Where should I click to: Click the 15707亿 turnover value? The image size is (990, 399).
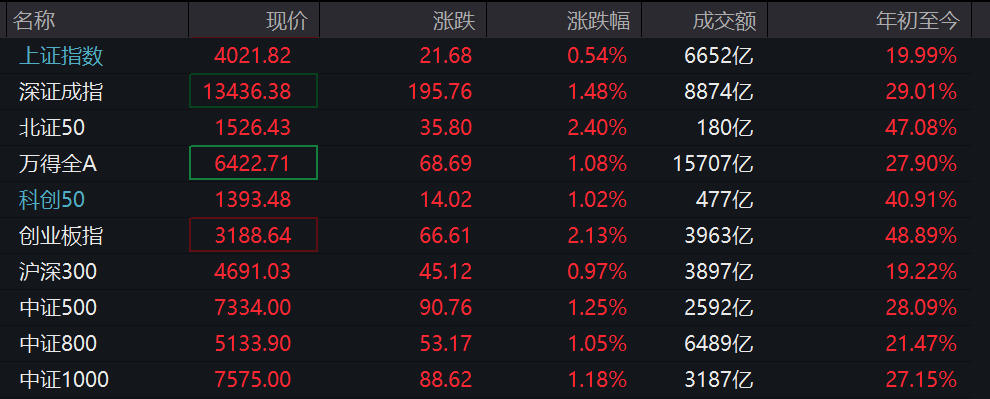coord(714,164)
